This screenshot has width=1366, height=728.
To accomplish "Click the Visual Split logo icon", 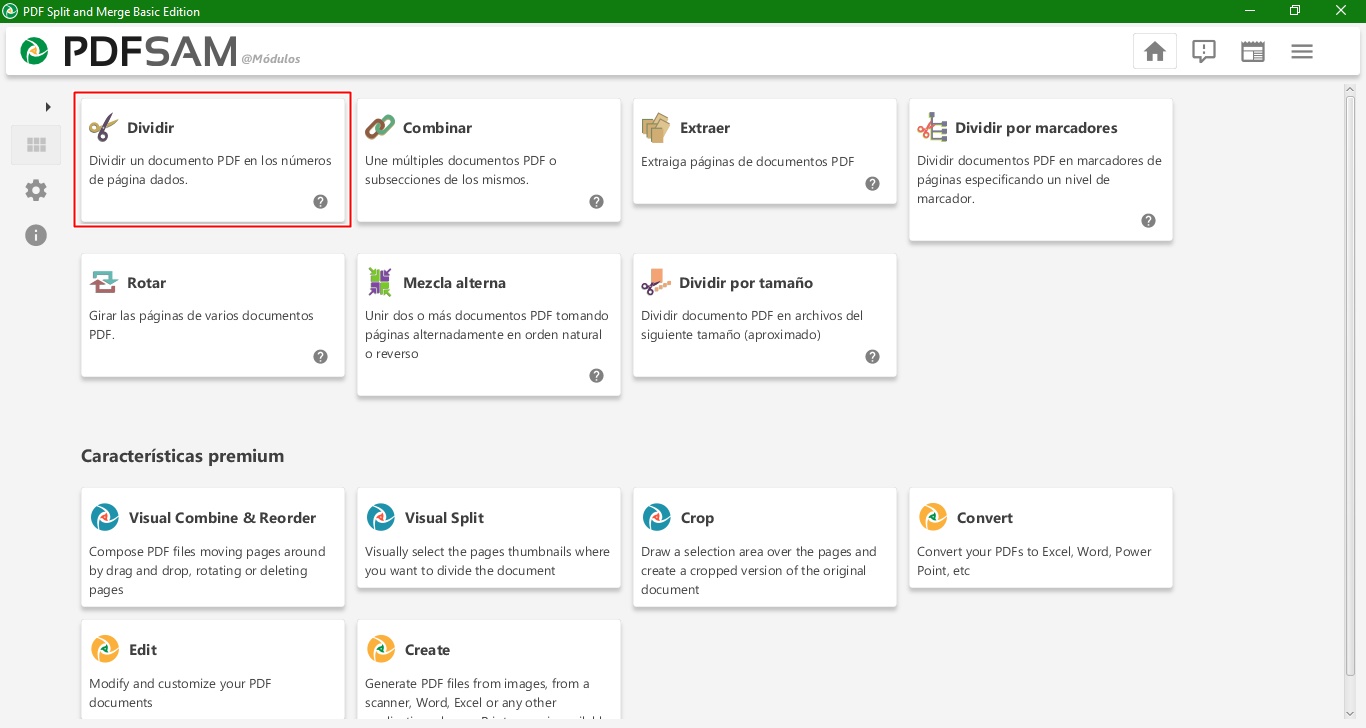I will (x=381, y=517).
